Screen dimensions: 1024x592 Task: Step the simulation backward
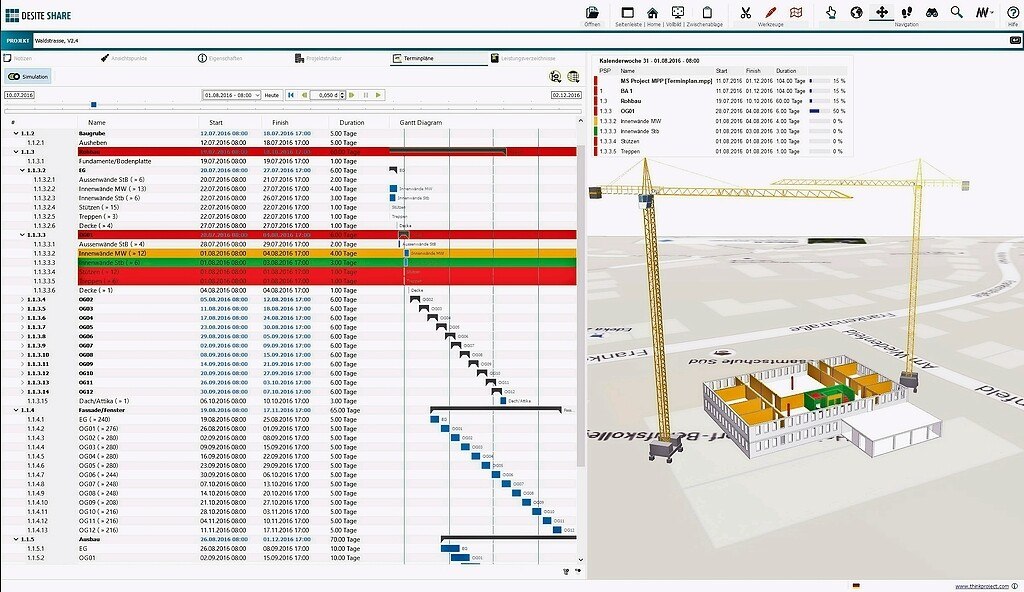(304, 95)
